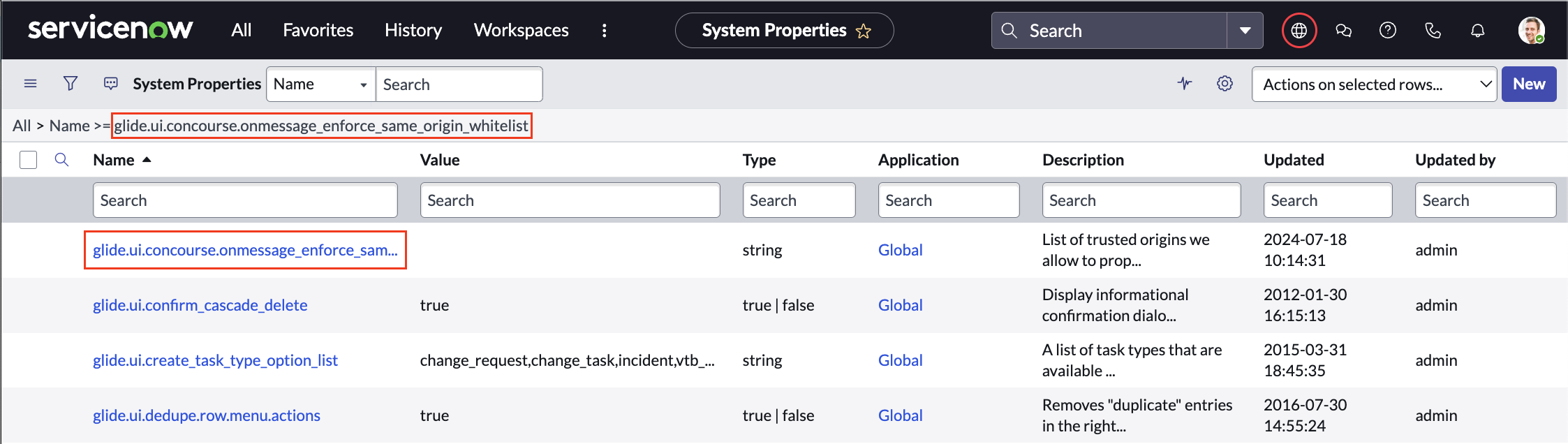The height and width of the screenshot is (444, 1568).
Task: Open notifications bell icon
Action: (1477, 30)
